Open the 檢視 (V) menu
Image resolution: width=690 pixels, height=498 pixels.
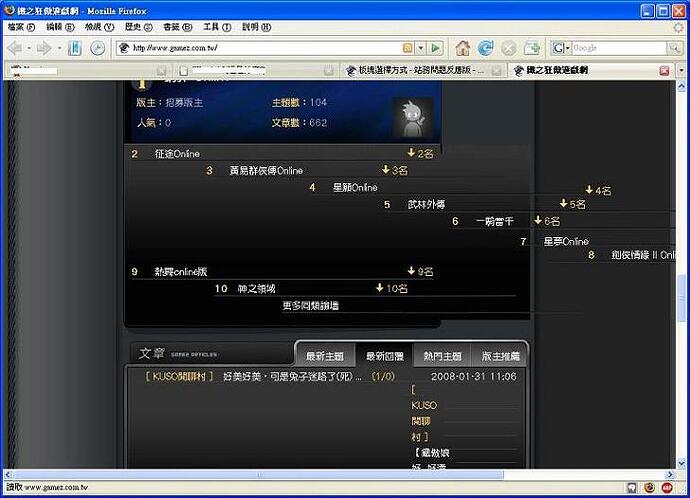[x=99, y=27]
